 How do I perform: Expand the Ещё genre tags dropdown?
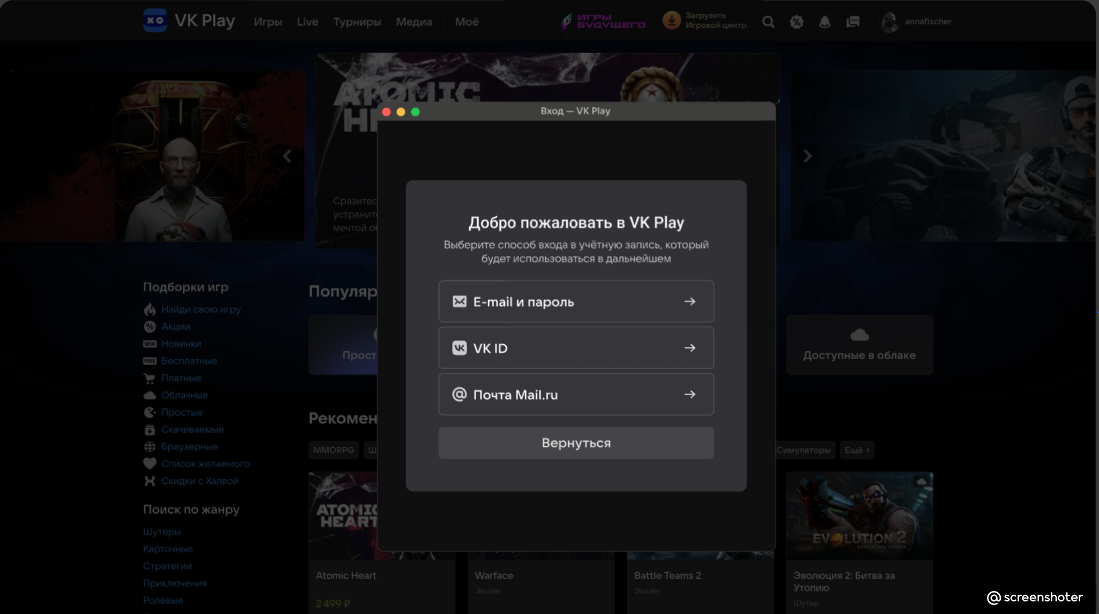tap(856, 450)
